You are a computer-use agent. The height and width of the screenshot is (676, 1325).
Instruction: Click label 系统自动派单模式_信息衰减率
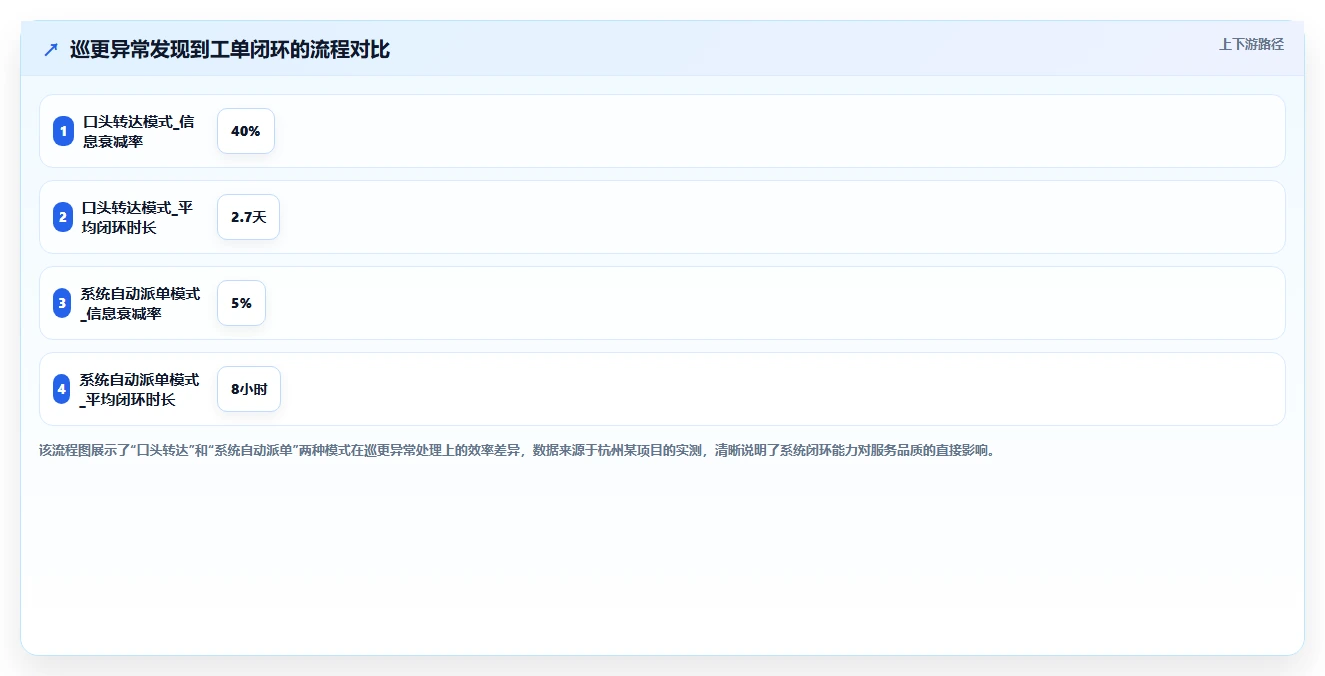[141, 303]
